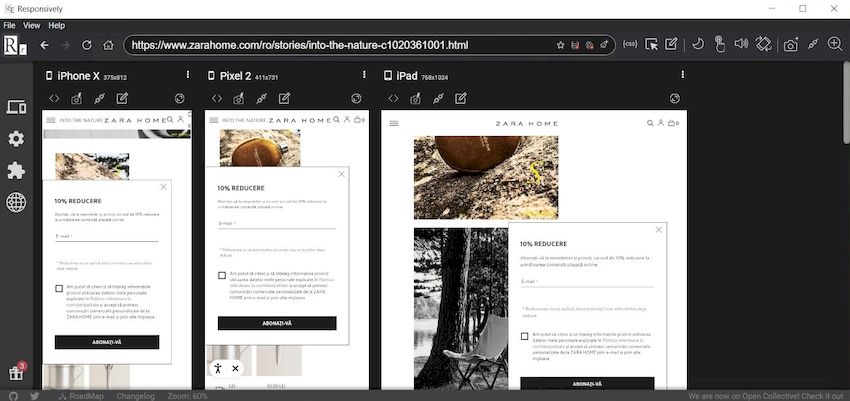Screen dimensions: 850x401
Task: Clear storage using the address bar icon
Action: 575,46
